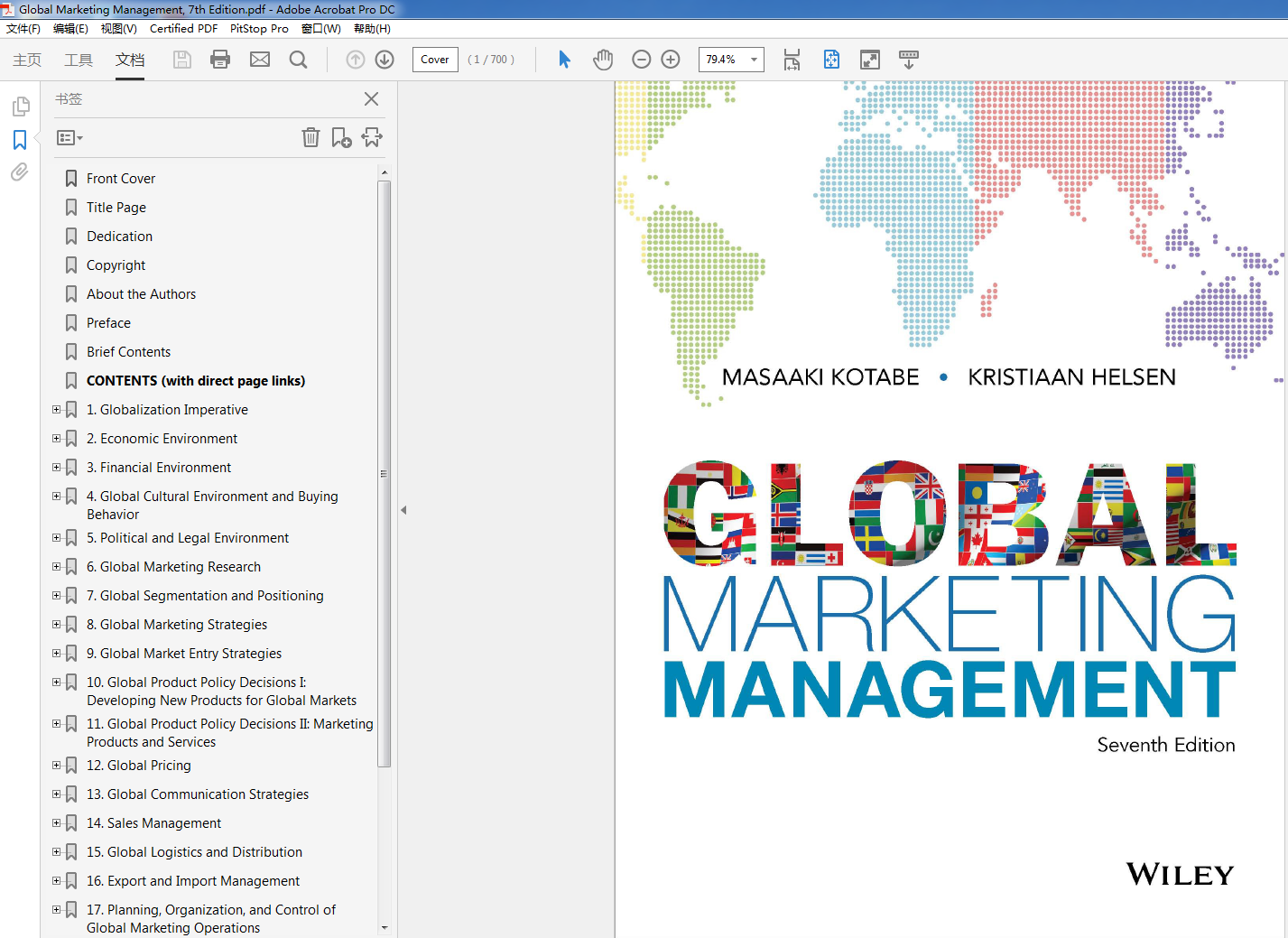The image size is (1288, 938).
Task: Enter full screen view mode icon
Action: 870,60
